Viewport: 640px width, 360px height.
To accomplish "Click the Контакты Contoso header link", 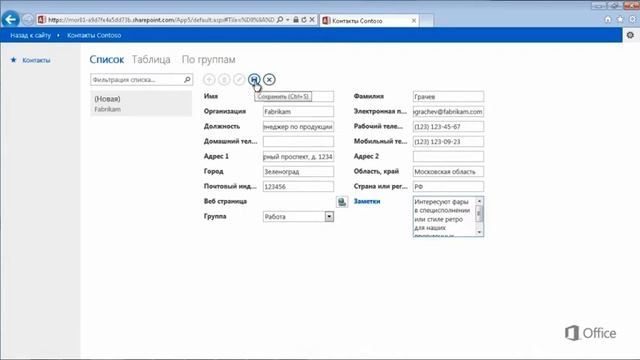I will (x=94, y=36).
